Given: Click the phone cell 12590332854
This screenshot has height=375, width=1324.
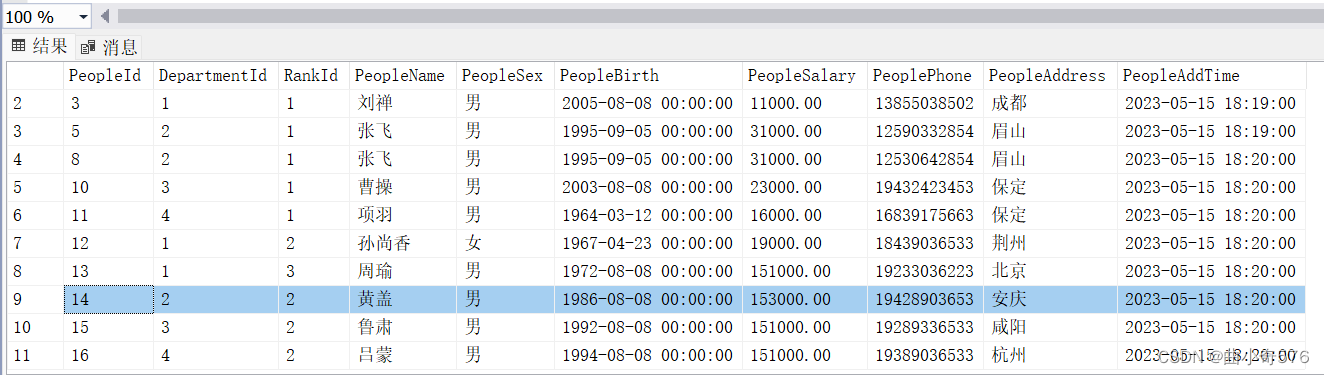Looking at the screenshot, I should click(926, 131).
